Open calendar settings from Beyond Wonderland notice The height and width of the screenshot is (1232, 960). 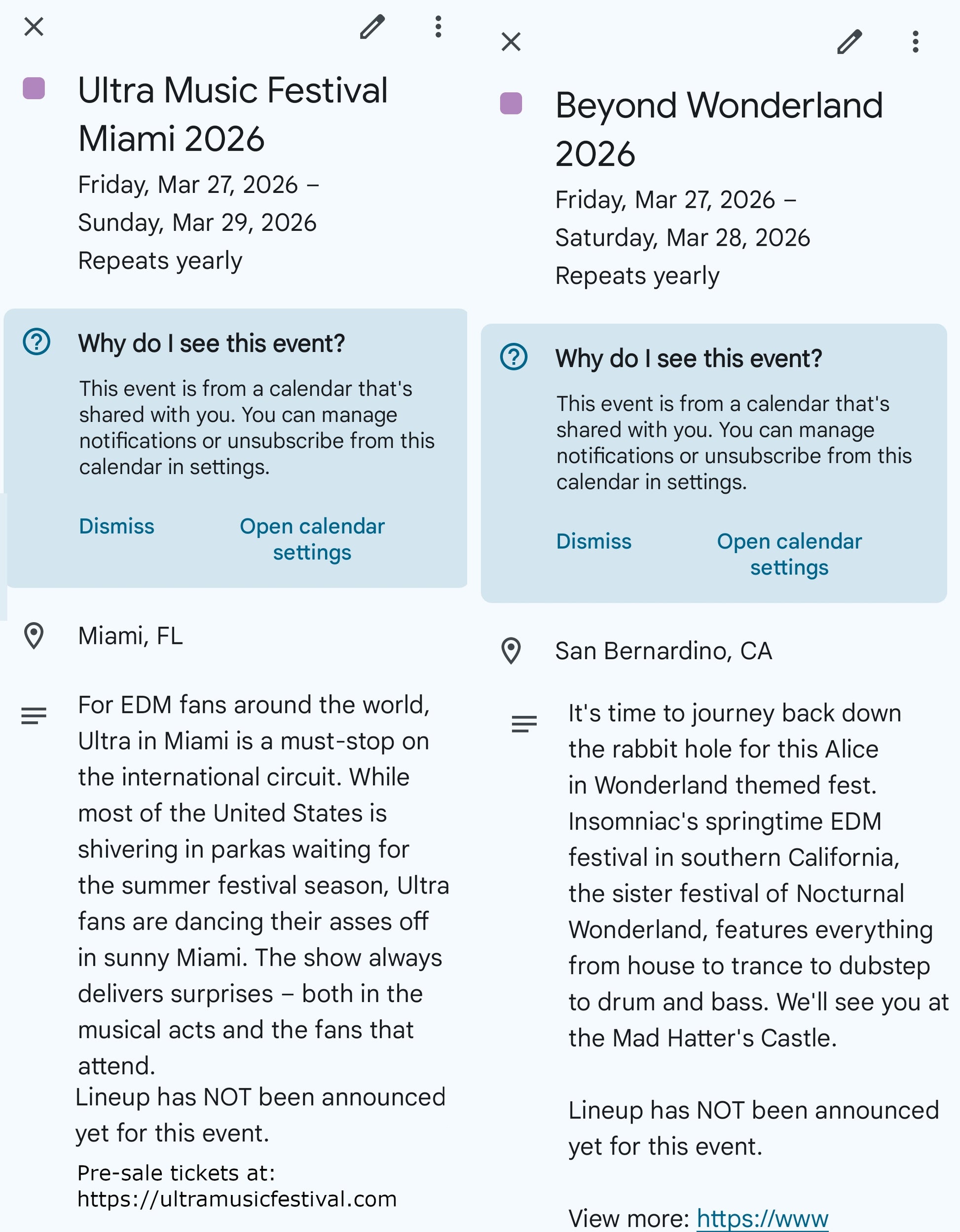[790, 555]
